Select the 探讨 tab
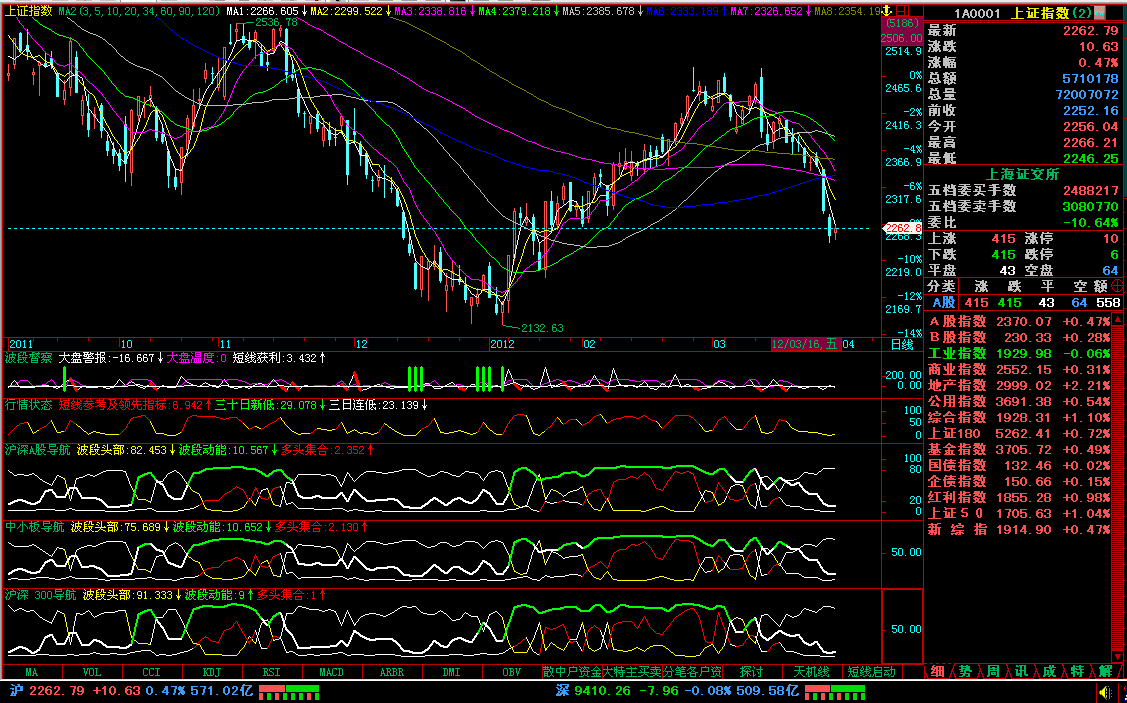1127x703 pixels. click(751, 672)
